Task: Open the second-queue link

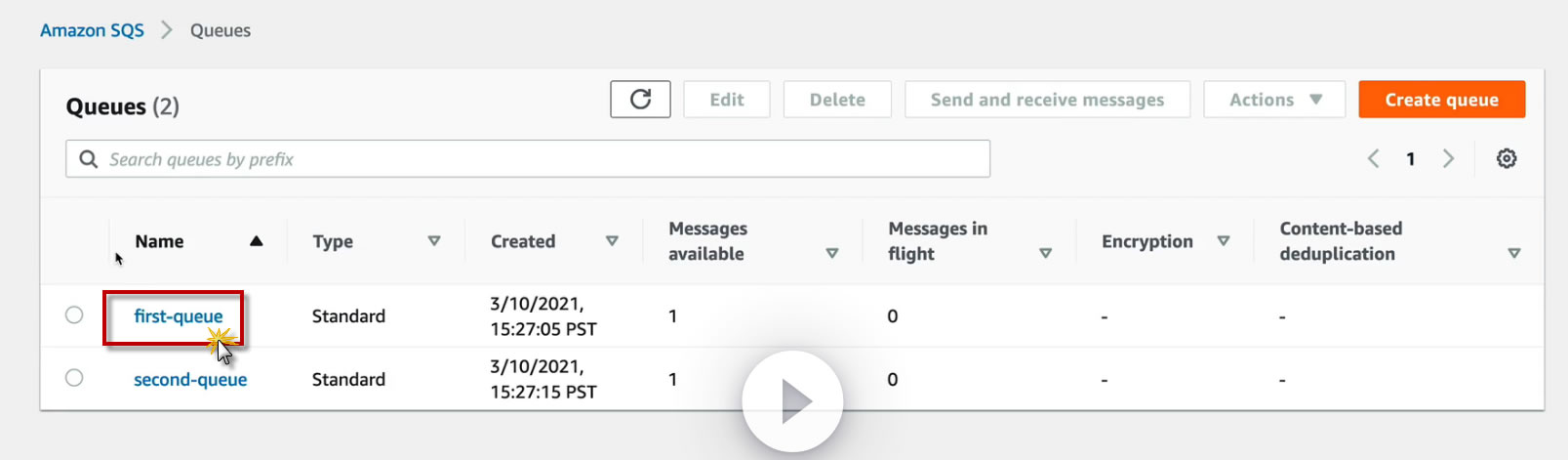Action: click(190, 380)
